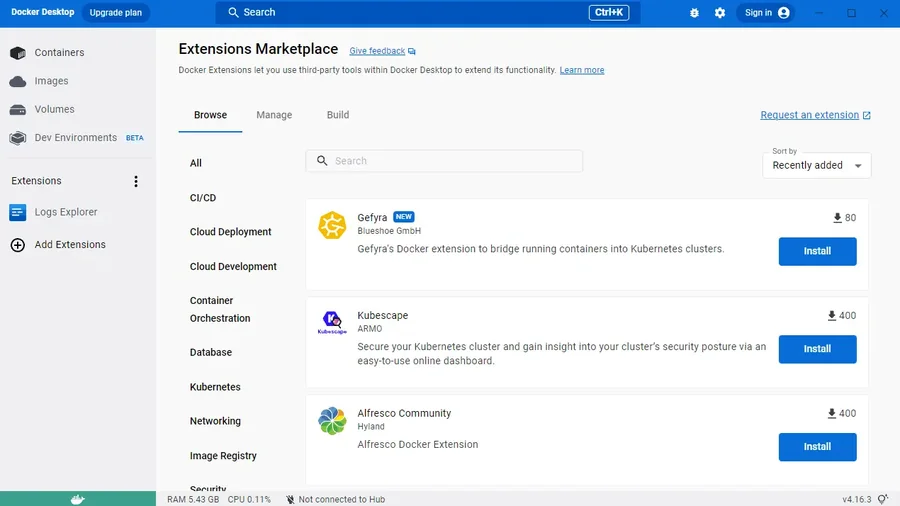The height and width of the screenshot is (506, 900).
Task: Click the Give feedback chat icon
Action: pyautogui.click(x=412, y=52)
